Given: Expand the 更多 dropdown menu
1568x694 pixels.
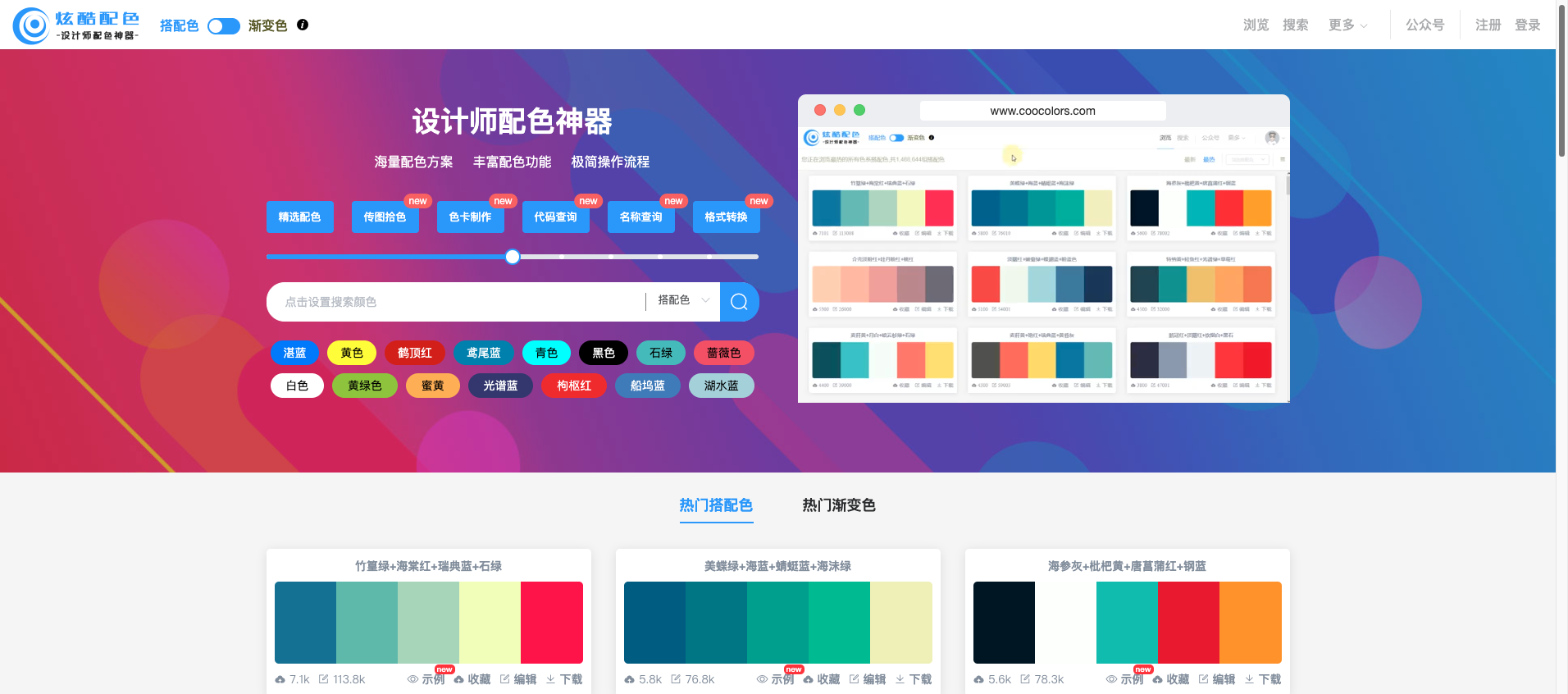Looking at the screenshot, I should [1348, 25].
